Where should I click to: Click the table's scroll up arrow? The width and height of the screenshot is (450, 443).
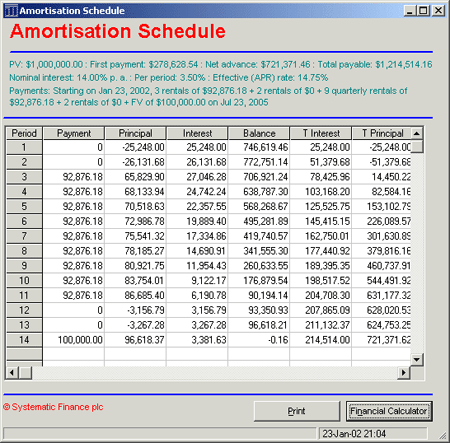click(x=417, y=133)
